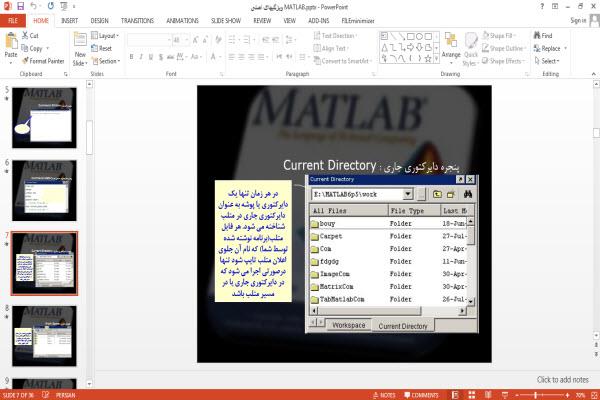Open the font name combo box
Viewport: 600px width, 400px height.
[149, 40]
